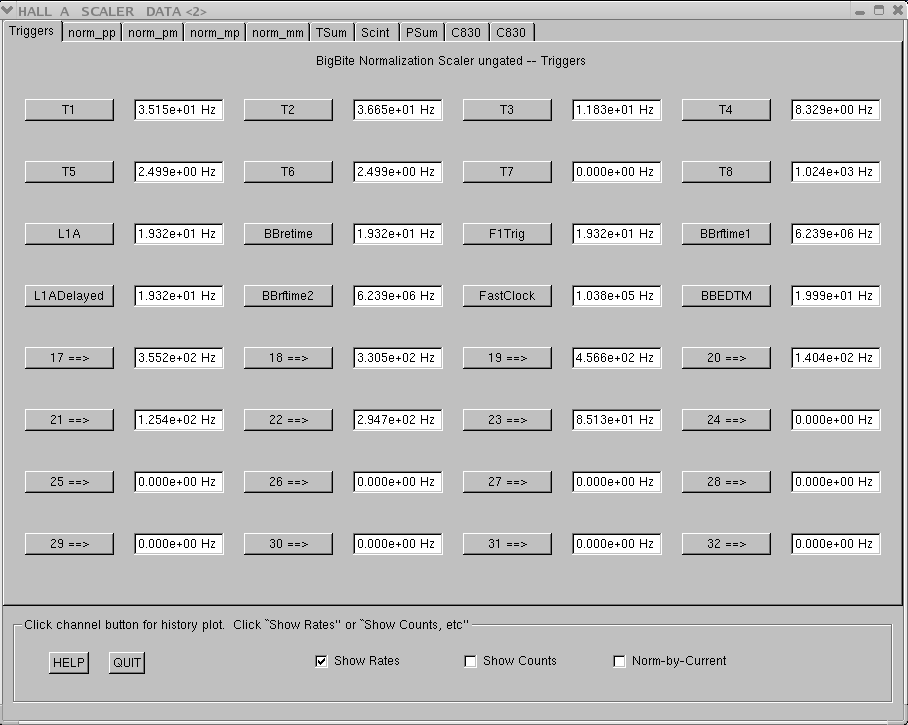Click the BBretime channel button
Screen dimensions: 908x725
pos(288,234)
